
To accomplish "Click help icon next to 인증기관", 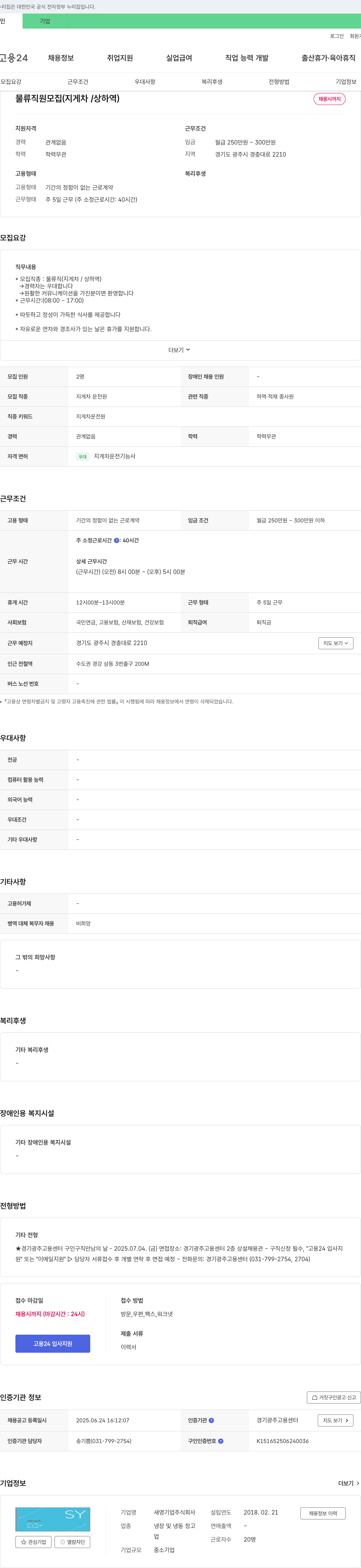I will click(211, 1421).
